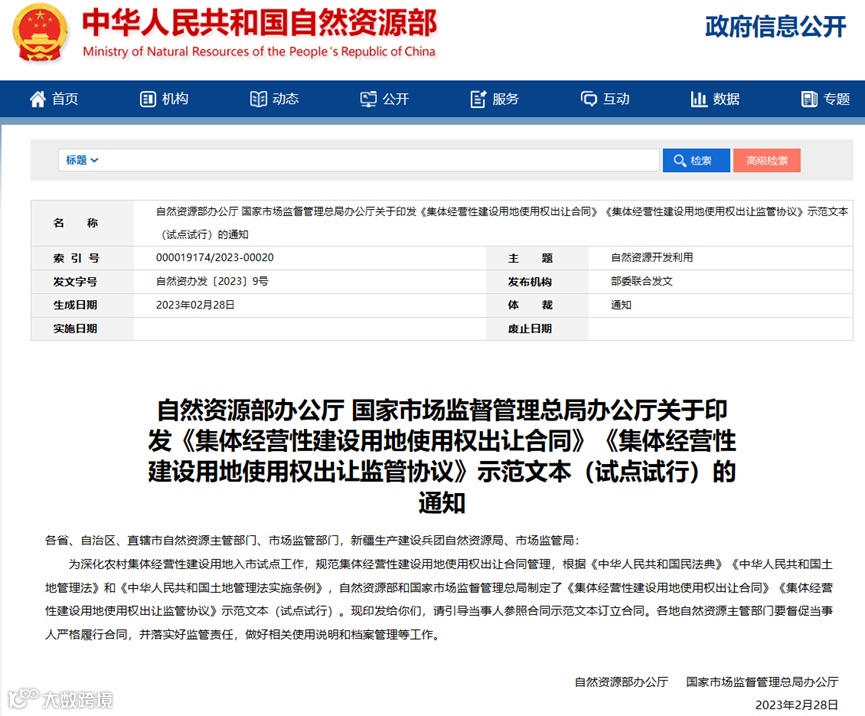This screenshot has height=716, width=865.
Task: Click index number 000019174/2023-00020
Action: click(215, 258)
